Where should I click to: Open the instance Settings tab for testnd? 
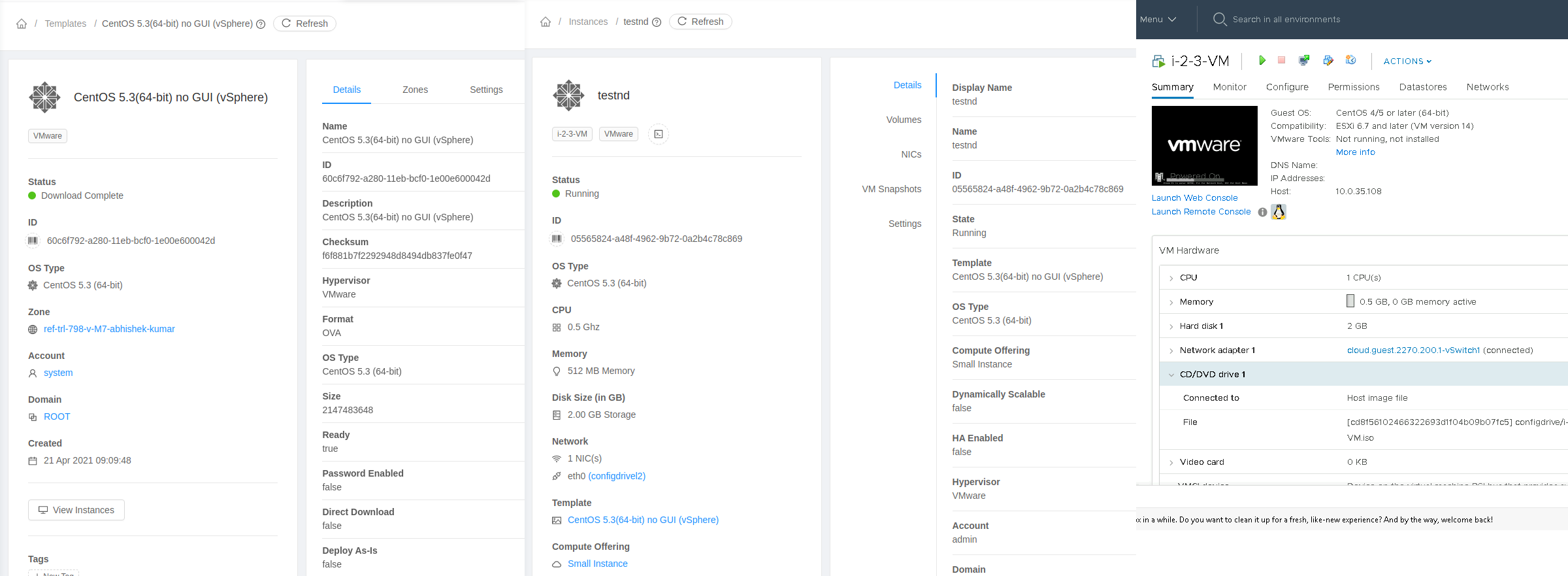click(x=904, y=224)
